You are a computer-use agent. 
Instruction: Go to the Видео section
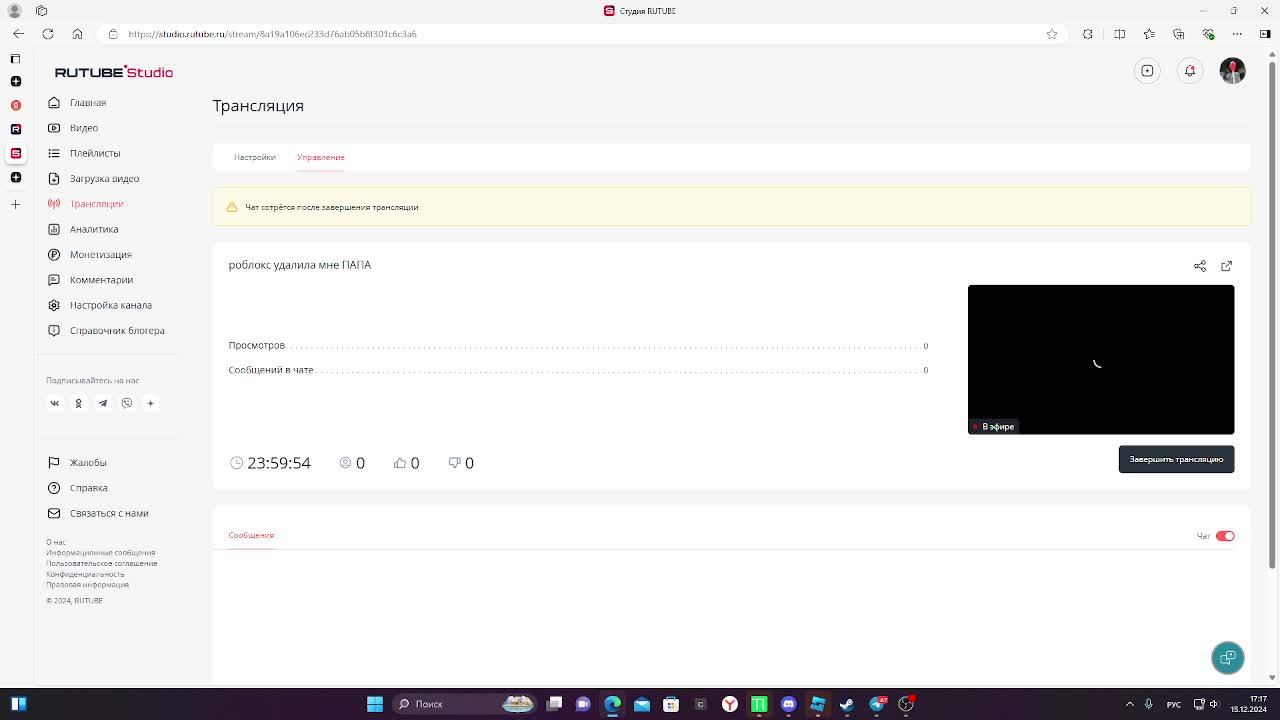coord(83,128)
